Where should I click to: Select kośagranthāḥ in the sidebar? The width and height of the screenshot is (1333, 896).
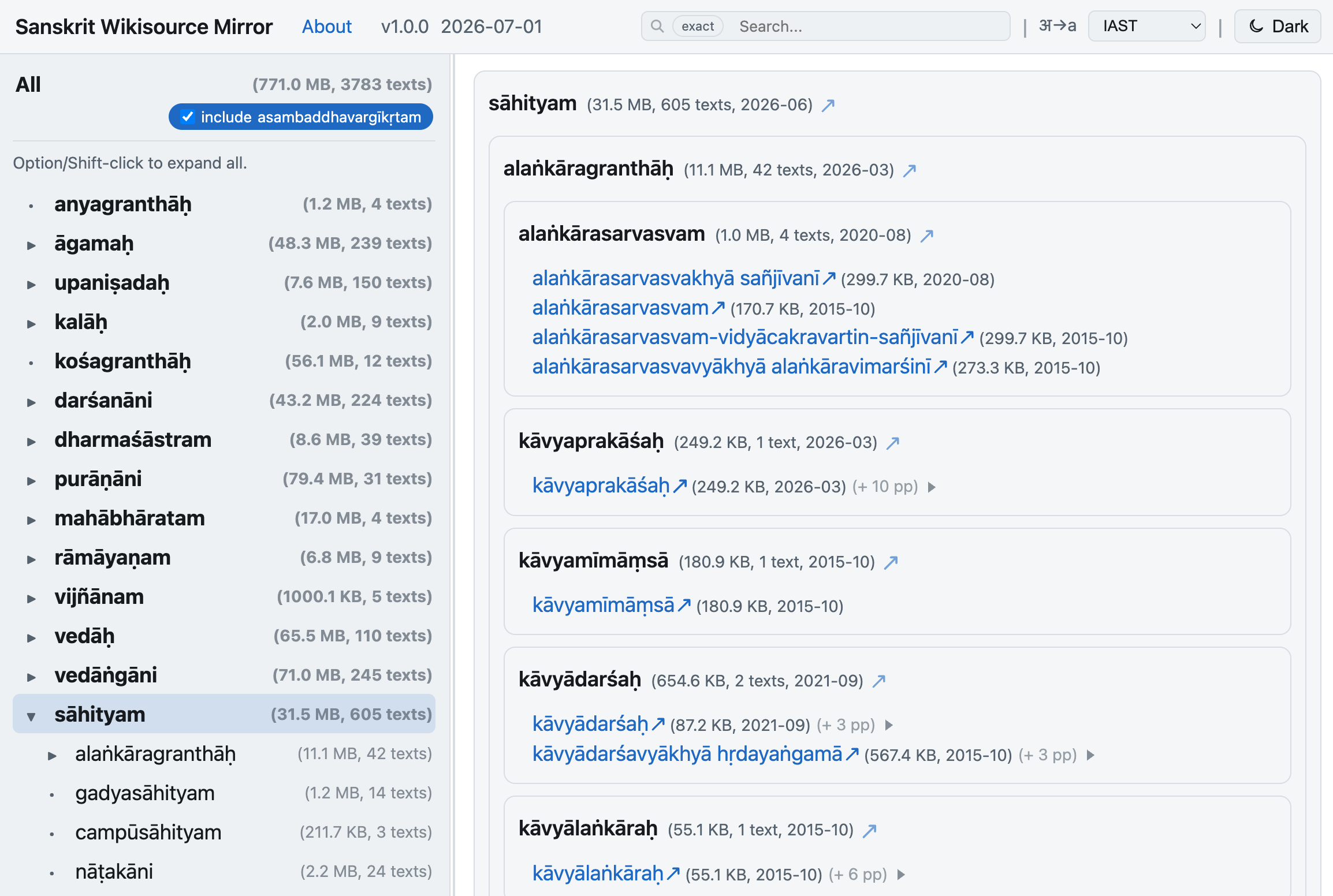coord(122,362)
